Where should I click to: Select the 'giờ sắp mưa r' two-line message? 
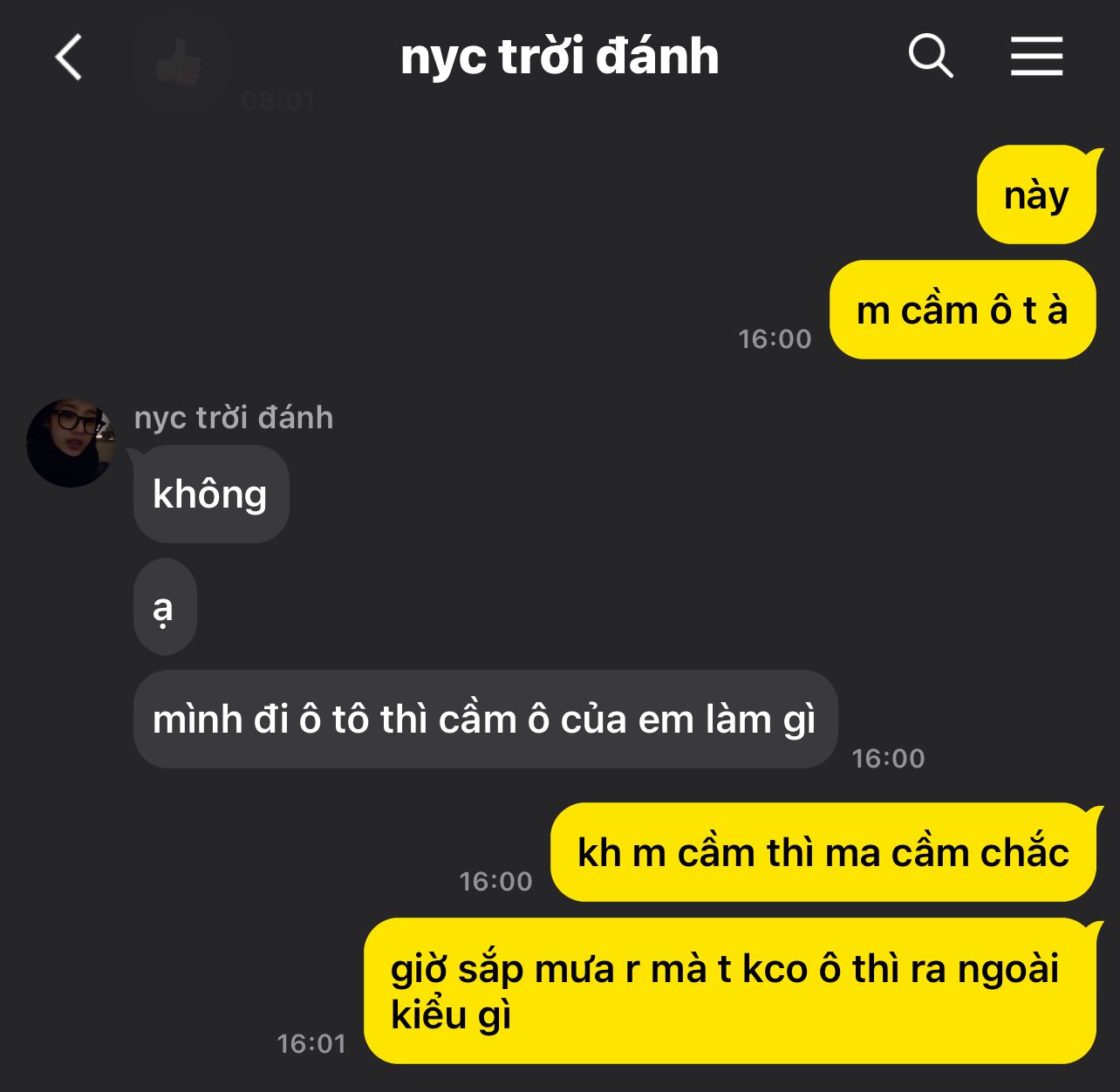click(x=729, y=991)
